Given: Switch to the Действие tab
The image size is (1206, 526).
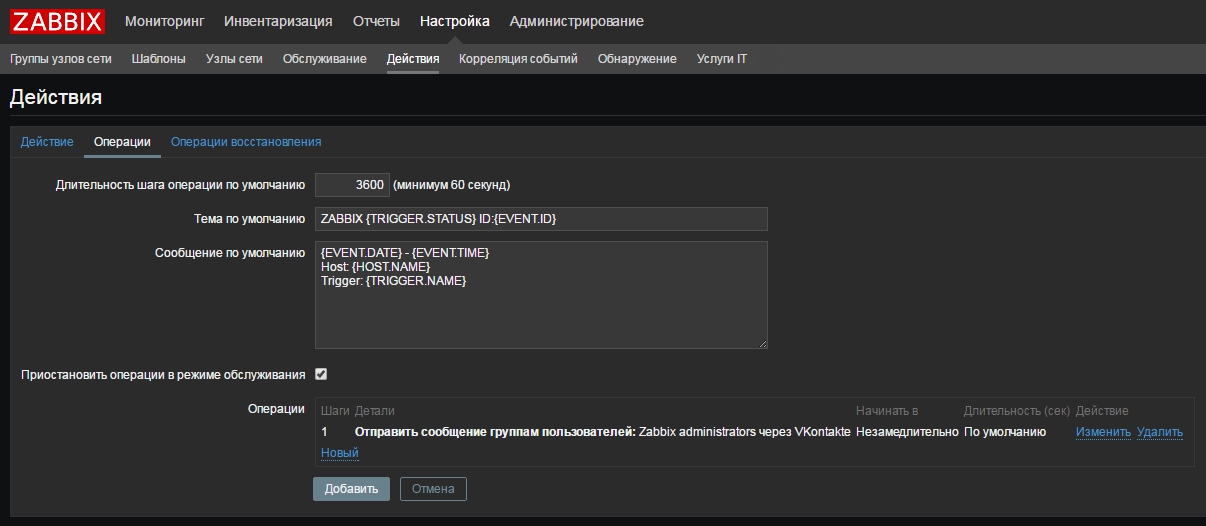Looking at the screenshot, I should [47, 142].
